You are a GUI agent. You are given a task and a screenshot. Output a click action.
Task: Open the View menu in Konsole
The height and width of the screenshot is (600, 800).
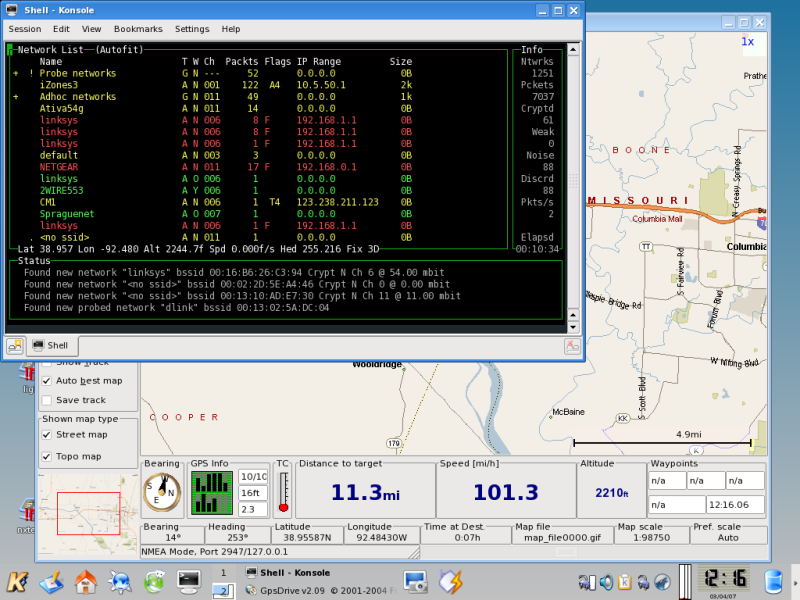pos(91,29)
